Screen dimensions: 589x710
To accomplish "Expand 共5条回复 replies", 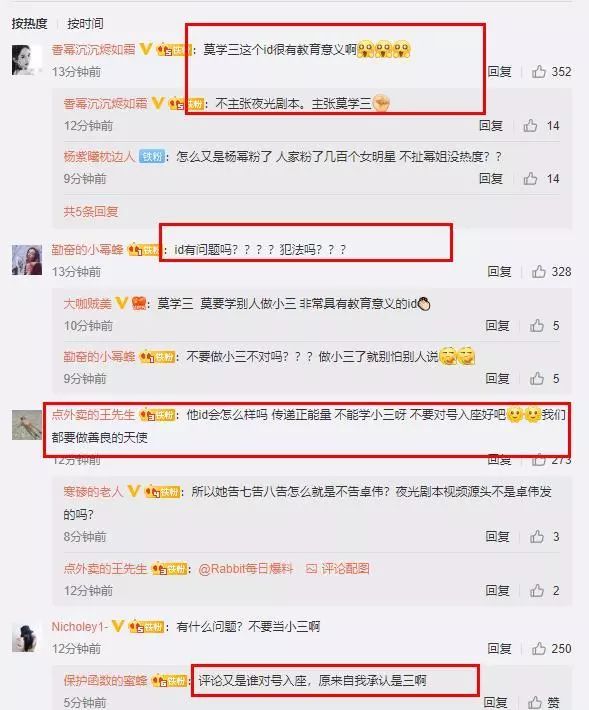I will pyautogui.click(x=91, y=211).
